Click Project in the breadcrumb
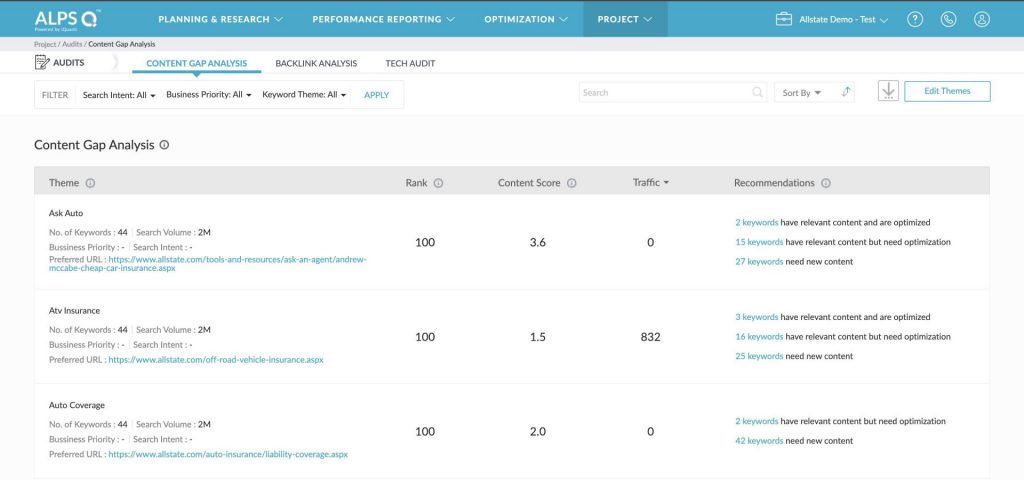This screenshot has height=480, width=1024. click(45, 44)
